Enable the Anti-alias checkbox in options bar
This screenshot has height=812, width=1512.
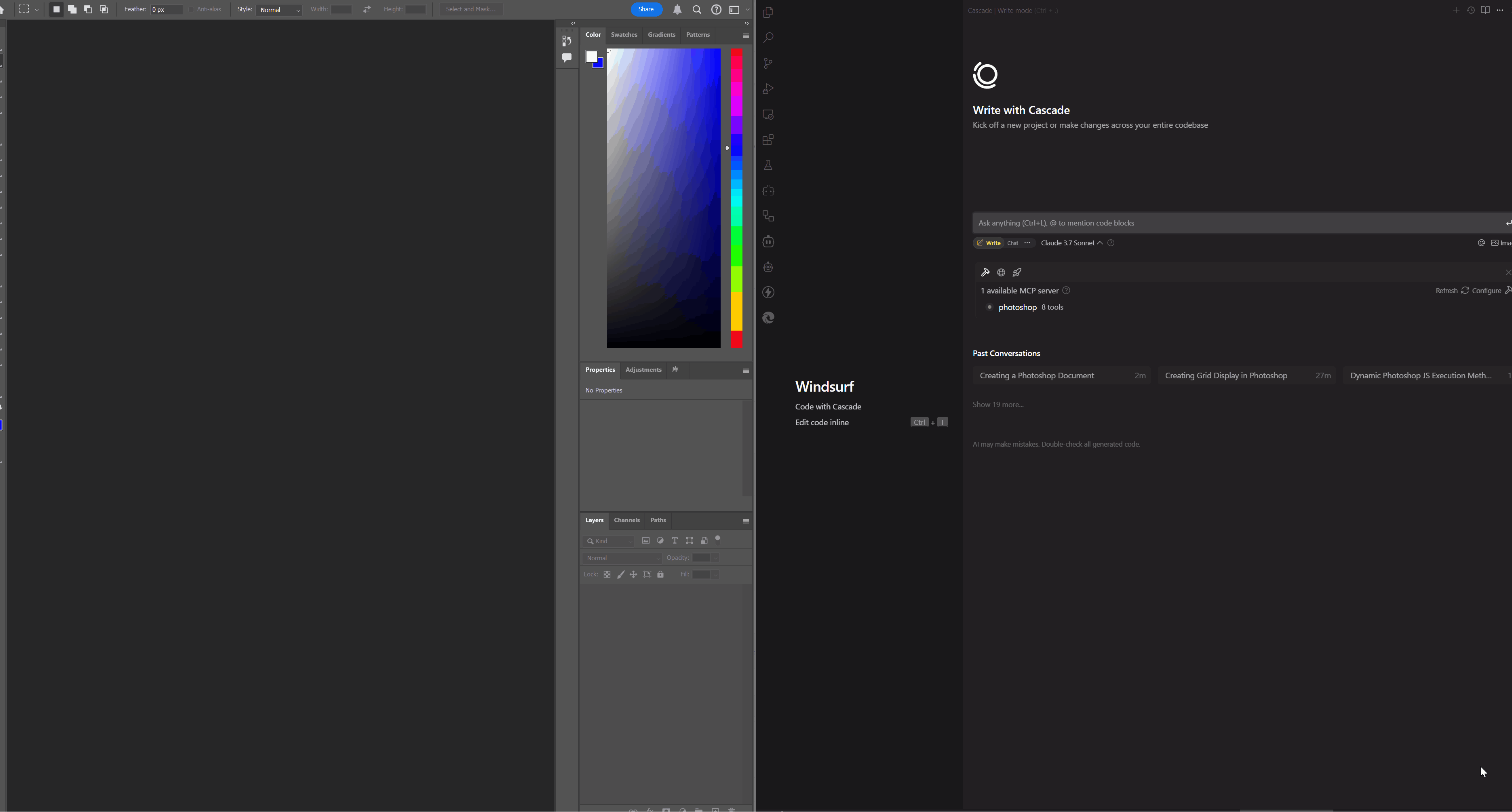point(190,9)
